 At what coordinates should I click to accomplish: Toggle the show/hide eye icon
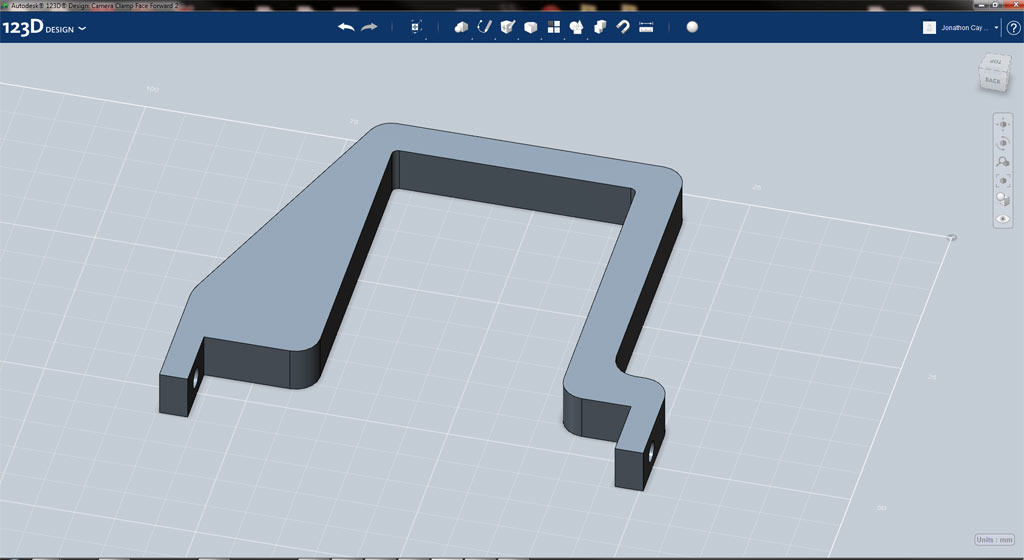(1003, 219)
